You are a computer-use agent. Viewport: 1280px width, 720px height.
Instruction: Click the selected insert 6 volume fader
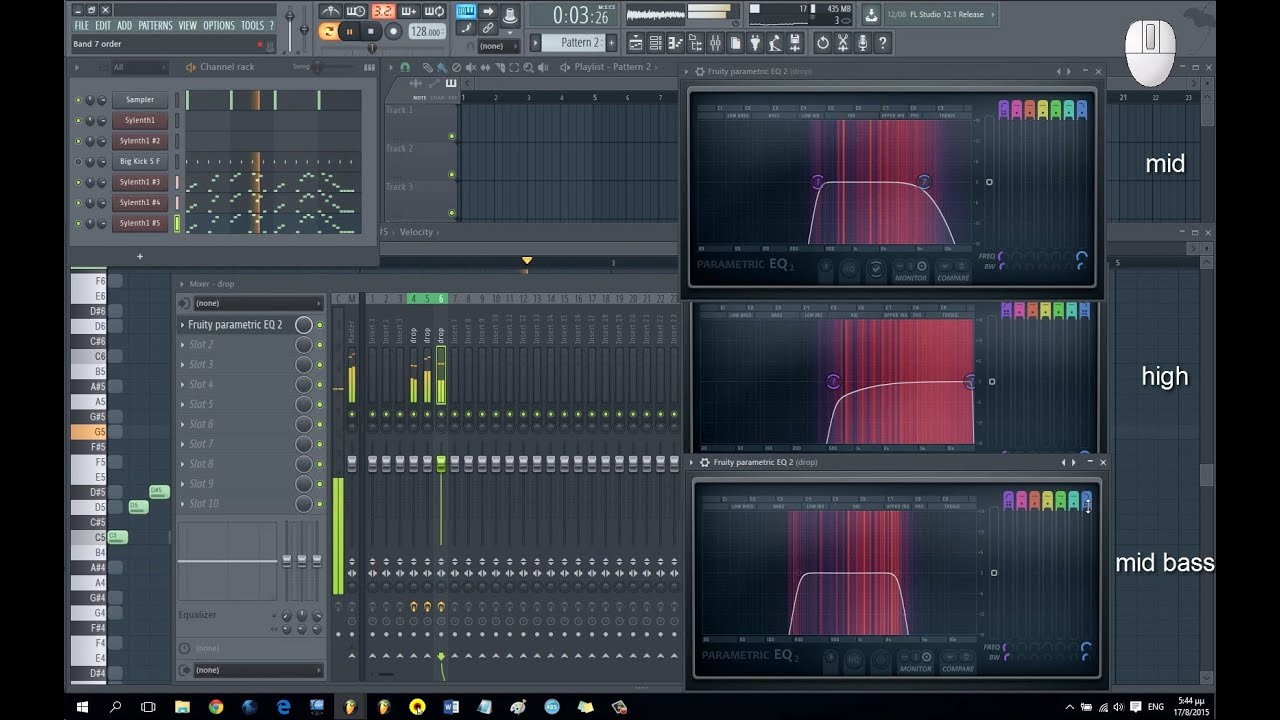(441, 464)
